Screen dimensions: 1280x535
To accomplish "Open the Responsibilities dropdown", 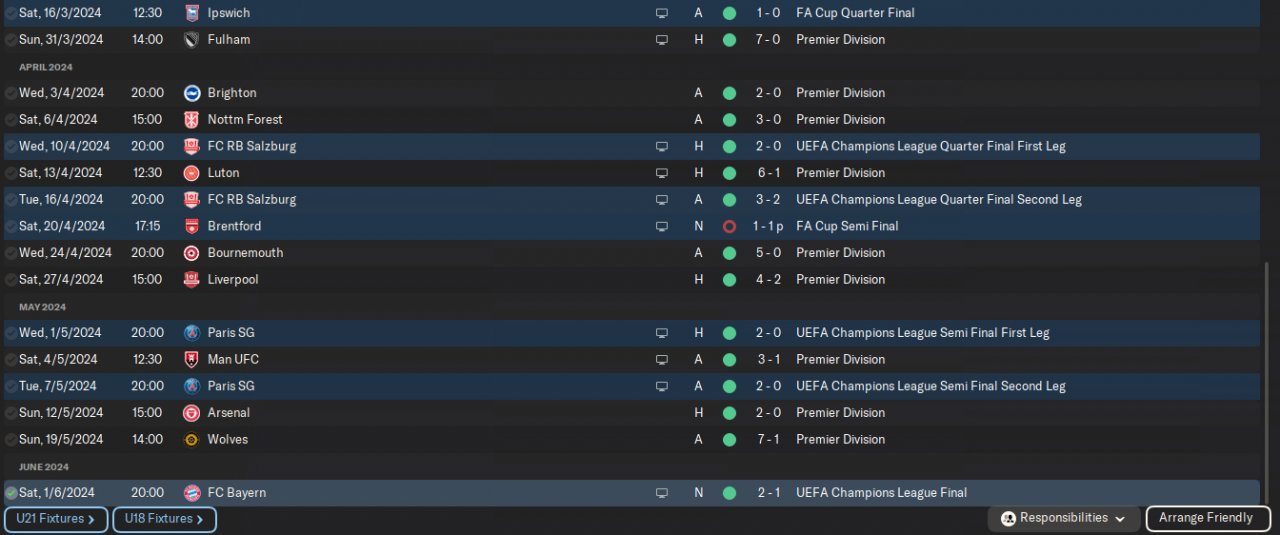I will (x=1064, y=518).
